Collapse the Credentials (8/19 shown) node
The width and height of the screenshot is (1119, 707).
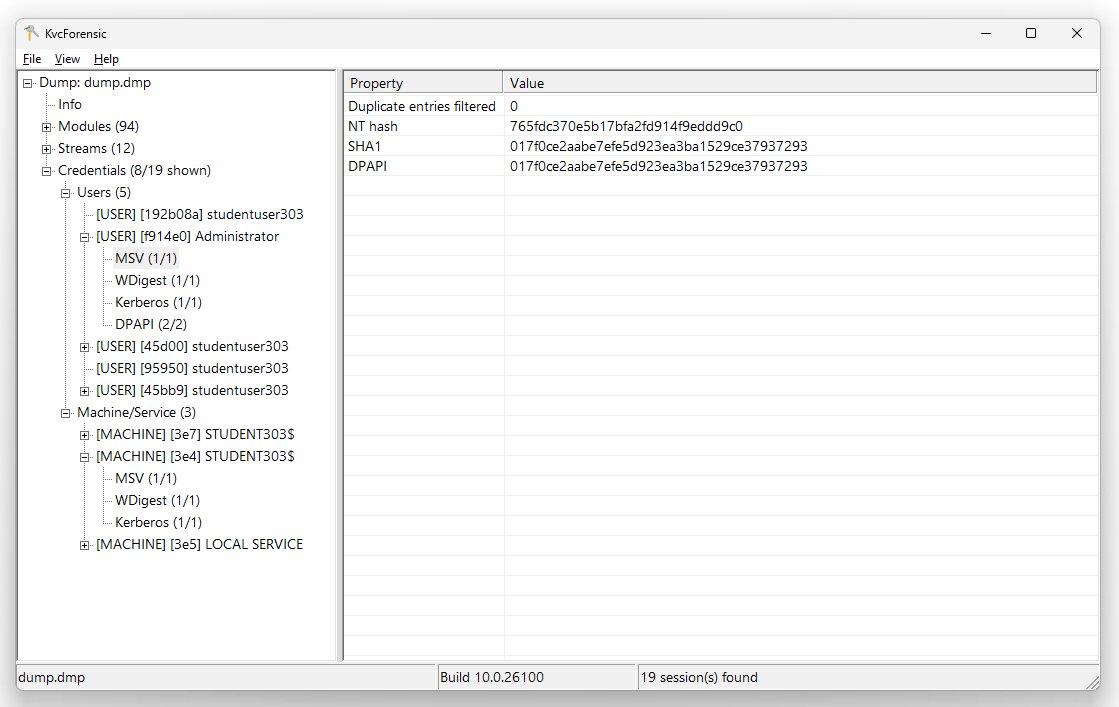[x=47, y=171]
